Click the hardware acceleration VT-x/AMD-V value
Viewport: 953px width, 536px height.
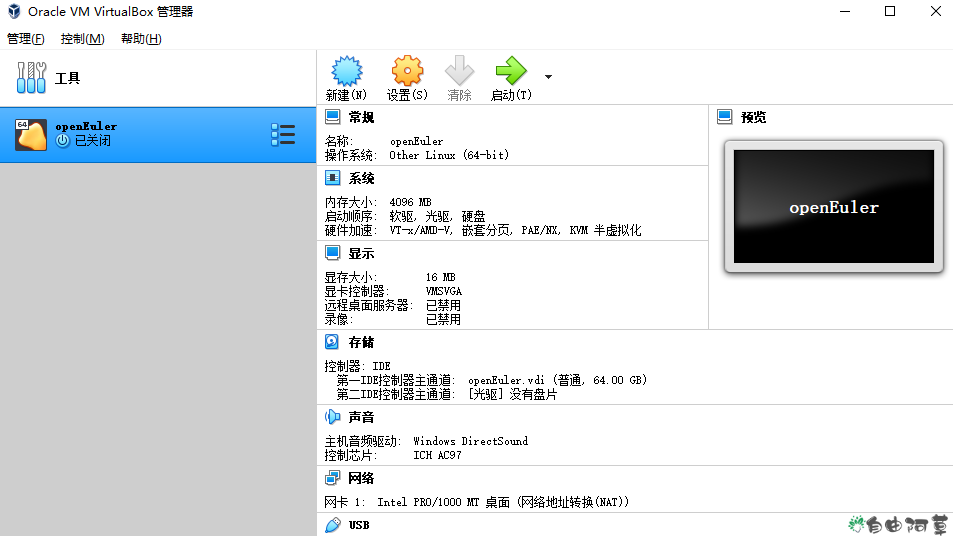pyautogui.click(x=515, y=230)
